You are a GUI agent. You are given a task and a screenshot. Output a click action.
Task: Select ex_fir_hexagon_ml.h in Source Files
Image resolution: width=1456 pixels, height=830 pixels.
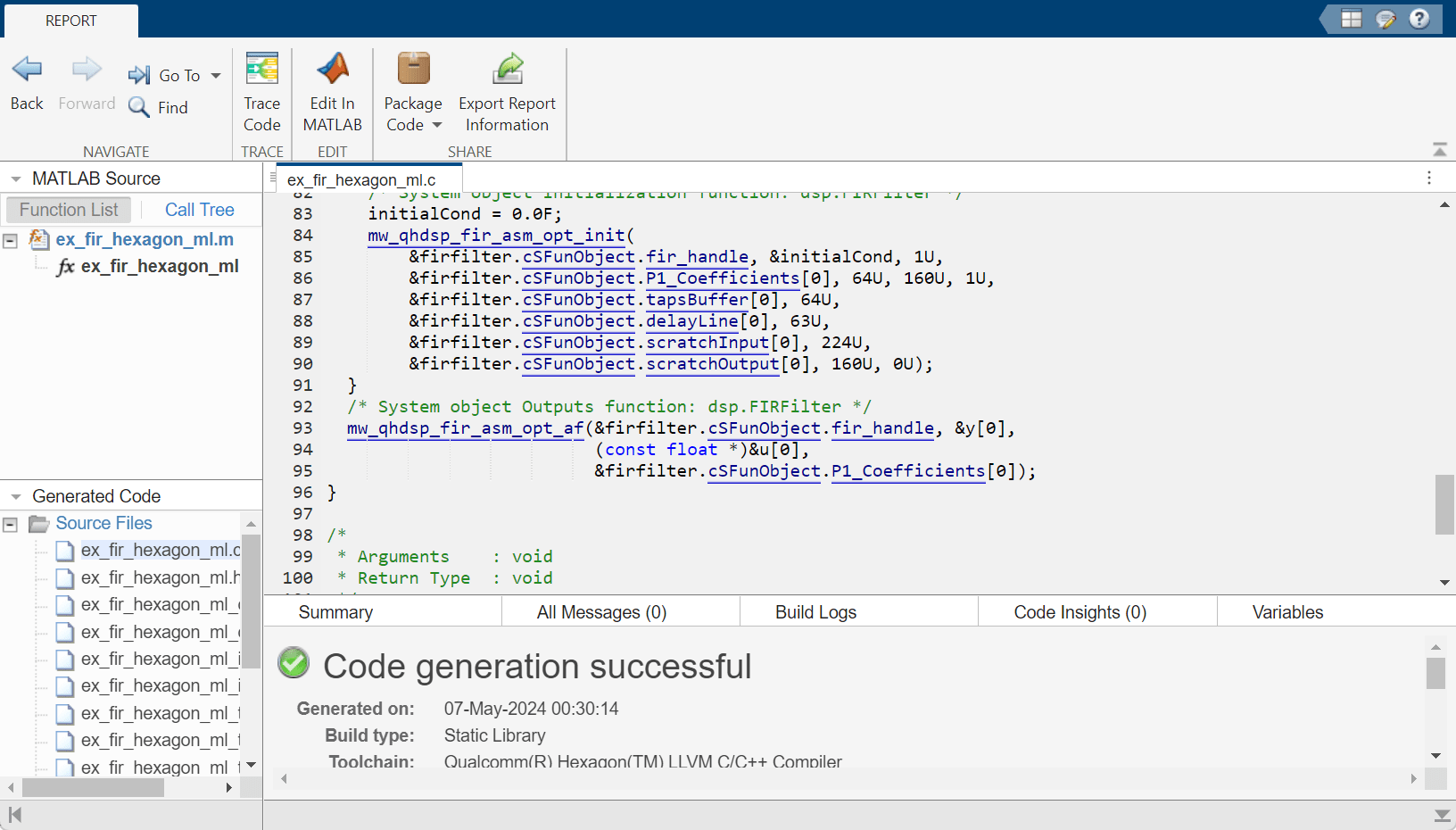pos(160,577)
